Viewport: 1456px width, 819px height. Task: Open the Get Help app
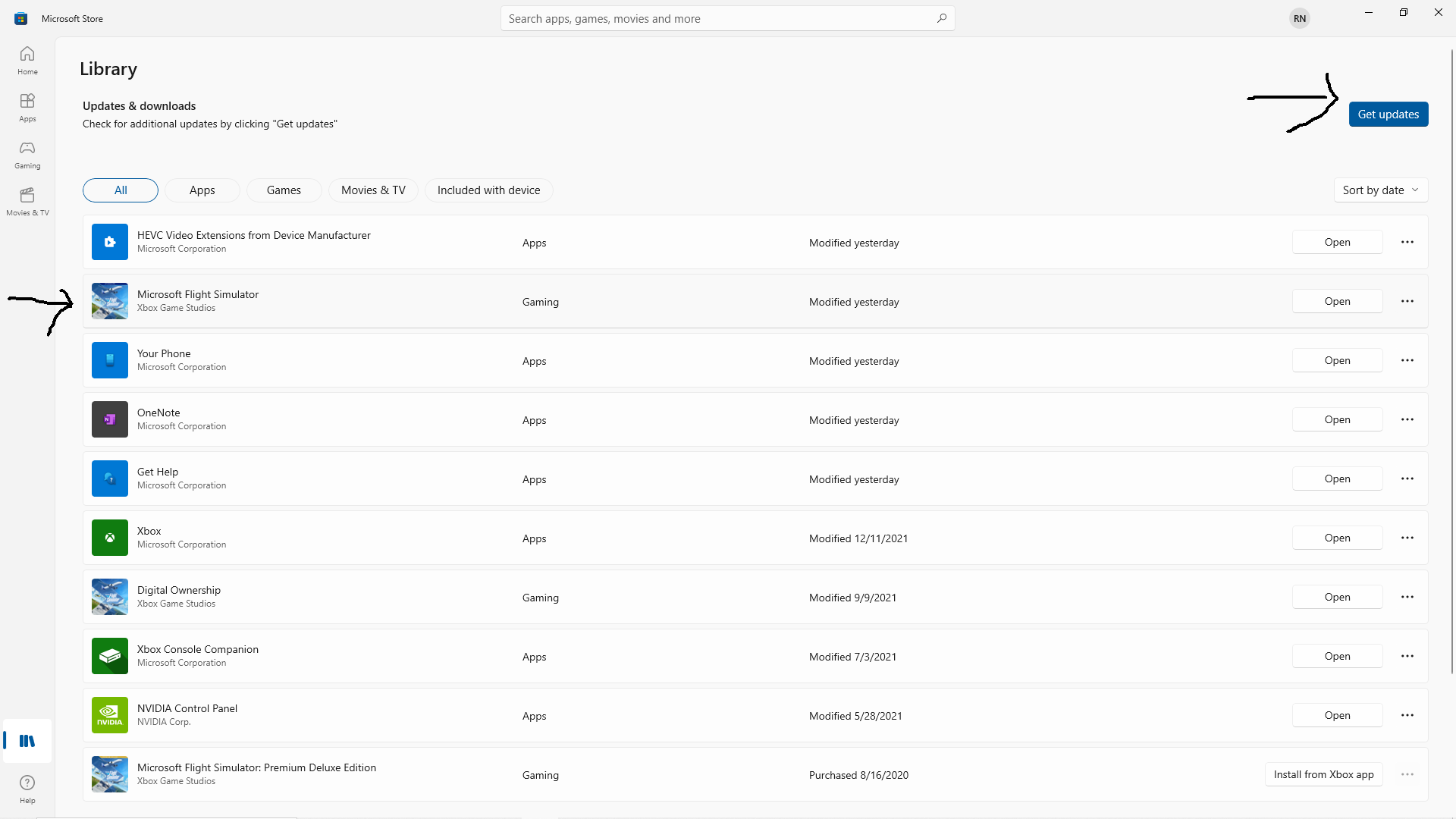click(1338, 479)
